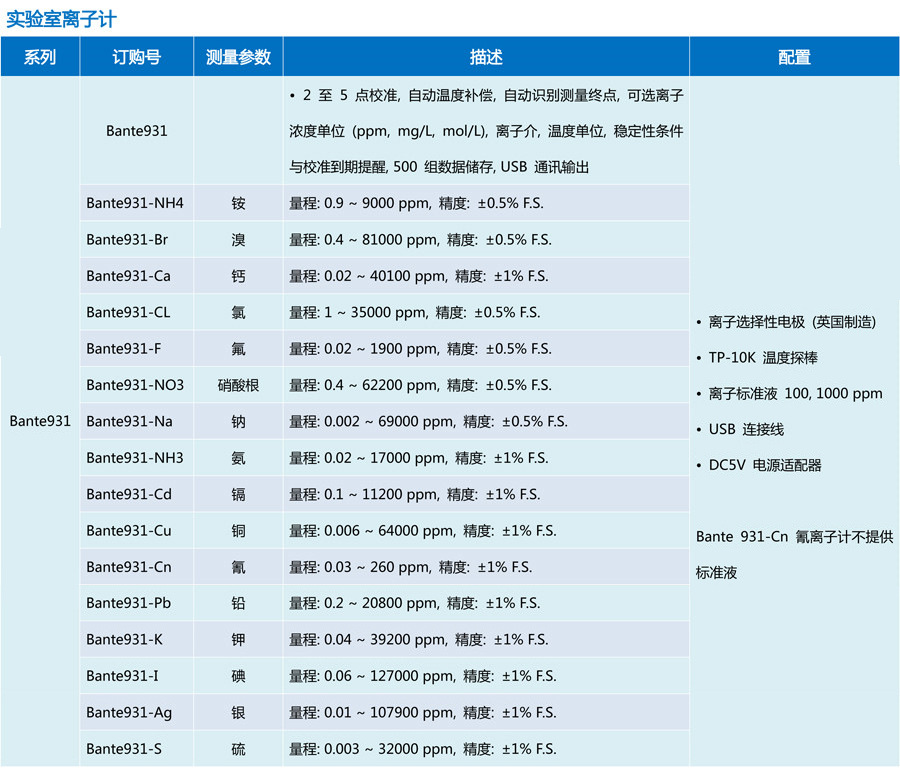Click the 0.06 ~ 127000 ppm range description
This screenshot has height=768, width=900.
422,676
